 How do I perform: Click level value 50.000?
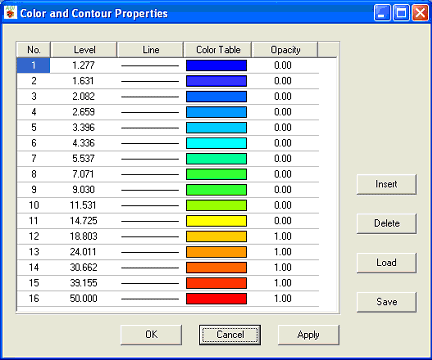pyautogui.click(x=83, y=299)
